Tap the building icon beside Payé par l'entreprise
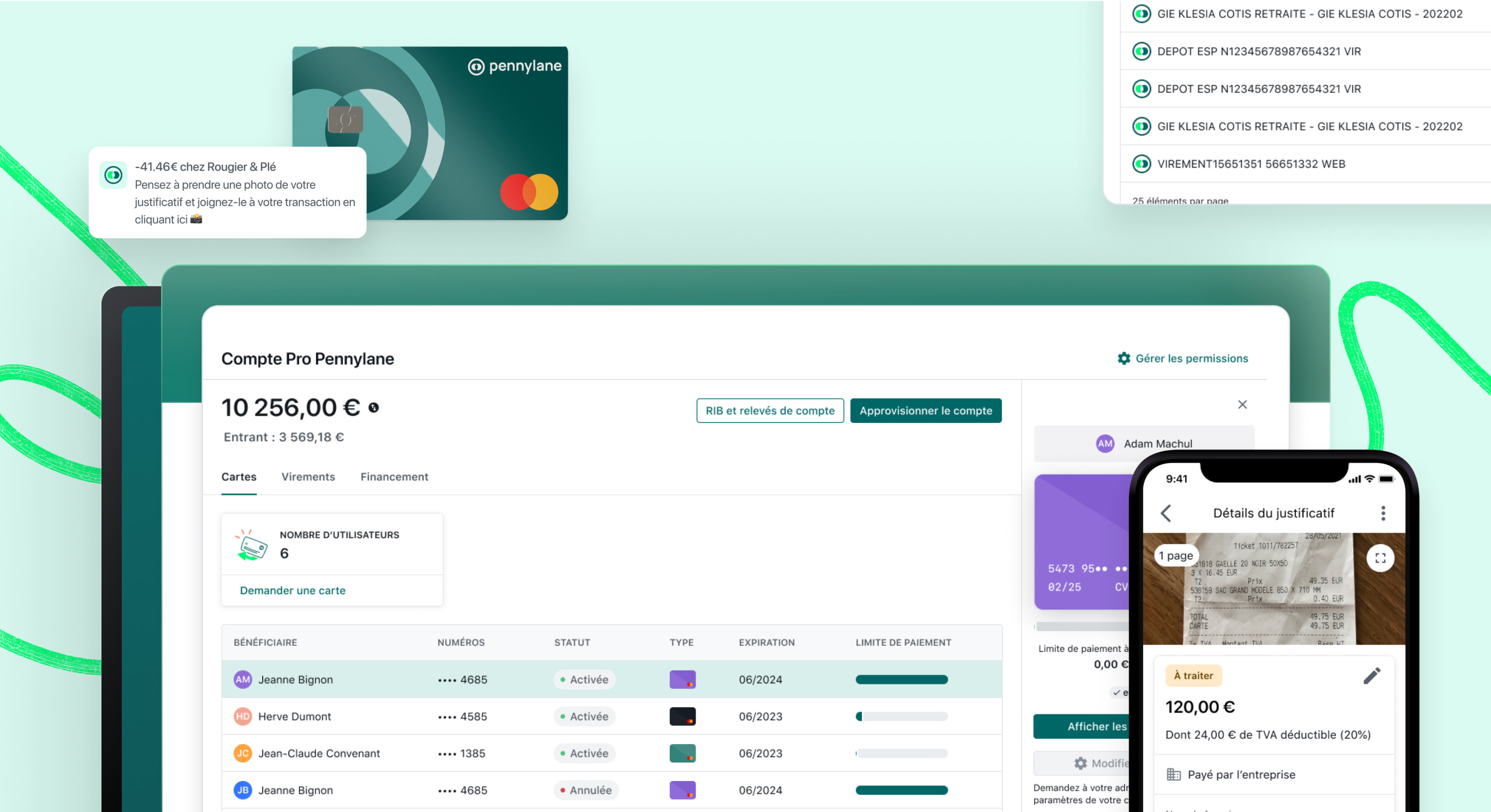This screenshot has height=812, width=1491. pyautogui.click(x=1173, y=774)
